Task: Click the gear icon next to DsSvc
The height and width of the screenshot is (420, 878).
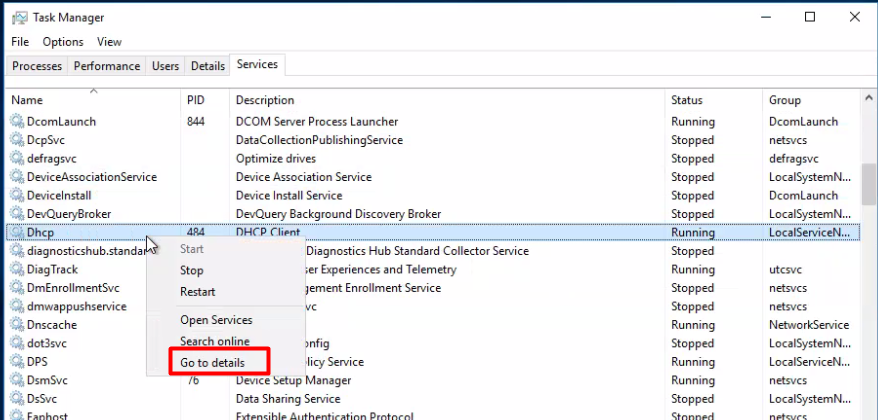Action: point(18,399)
